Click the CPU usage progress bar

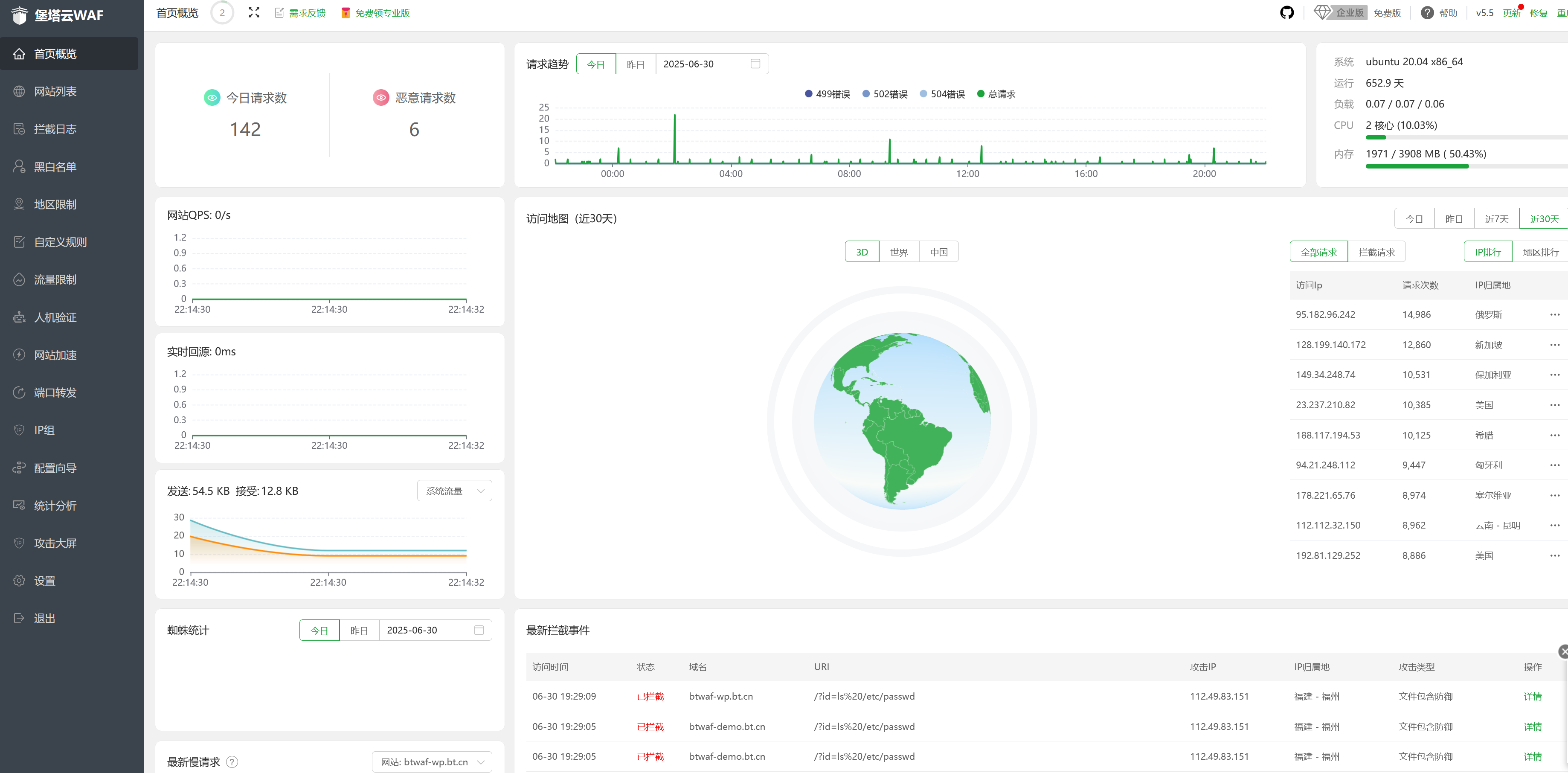point(1466,137)
